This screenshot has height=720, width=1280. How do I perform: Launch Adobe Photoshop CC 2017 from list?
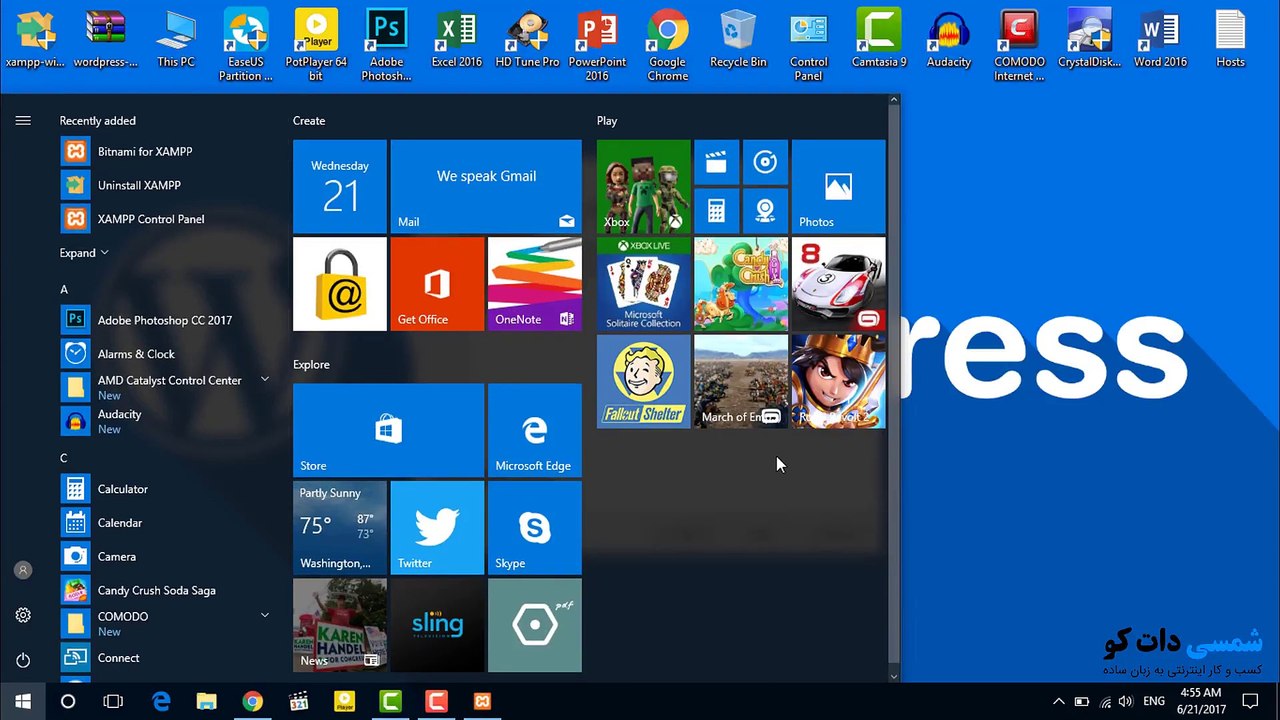click(166, 320)
